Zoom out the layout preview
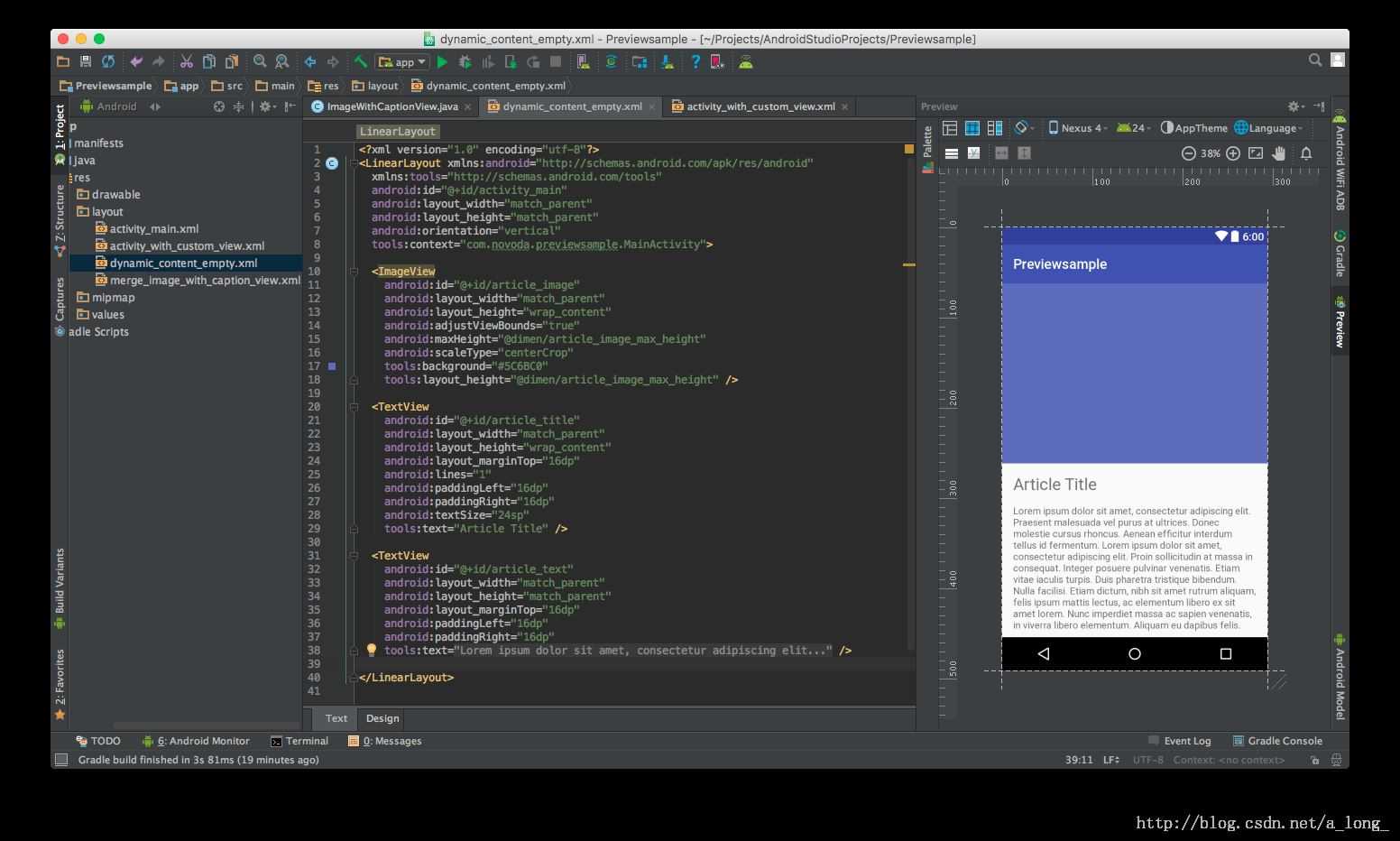The width and height of the screenshot is (1400, 841). (1189, 153)
